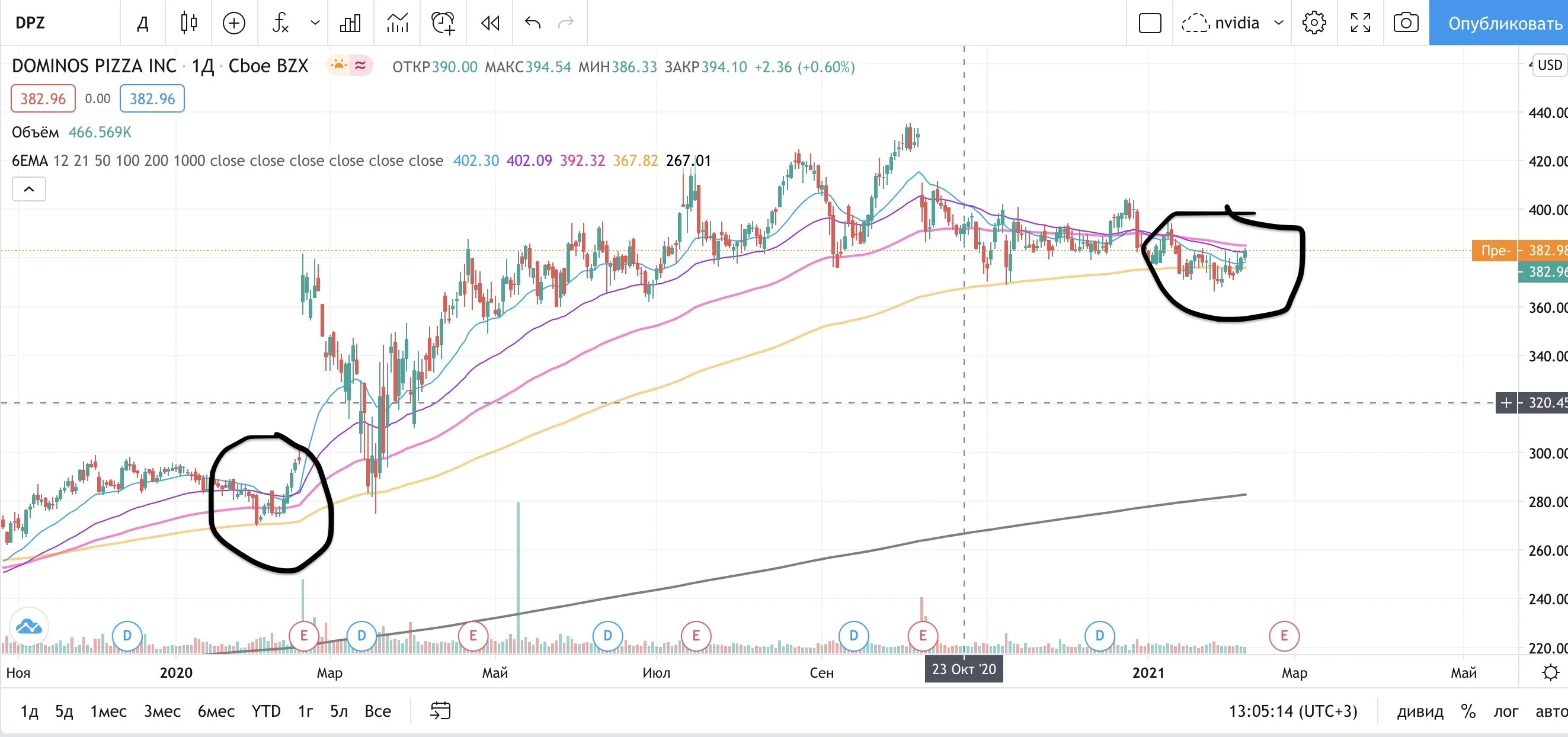Image resolution: width=1568 pixels, height=737 pixels.
Task: Open chart settings gear in top toolbar
Action: pos(1314,23)
